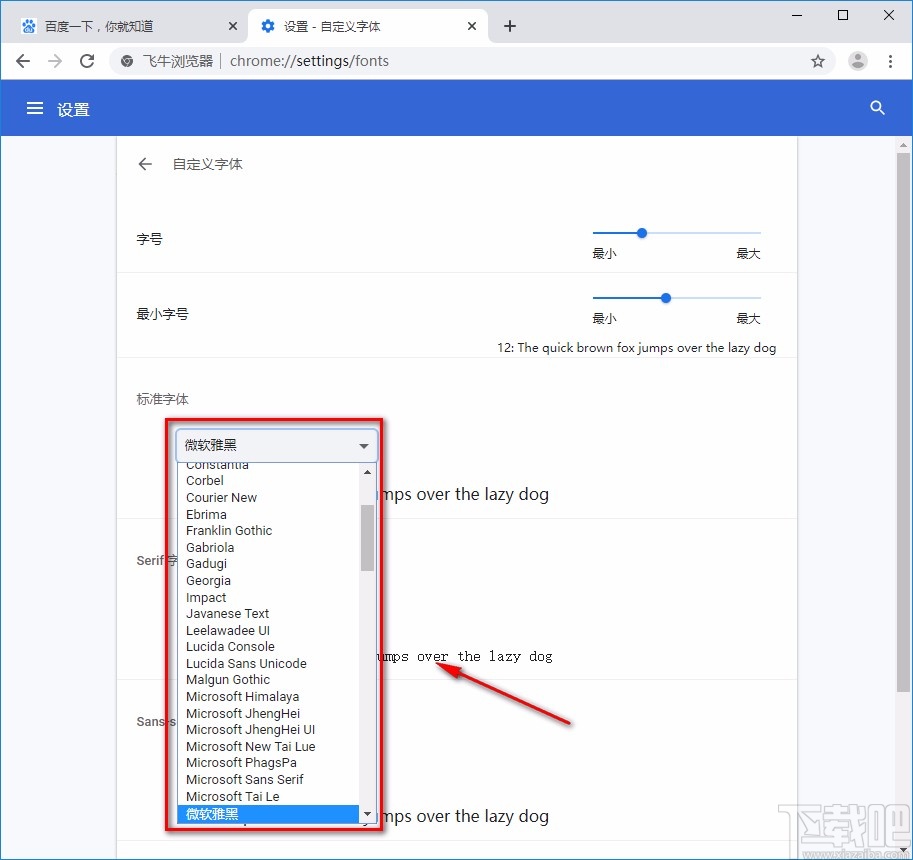Click the forward navigation arrow
This screenshot has height=860, width=913.
54,61
